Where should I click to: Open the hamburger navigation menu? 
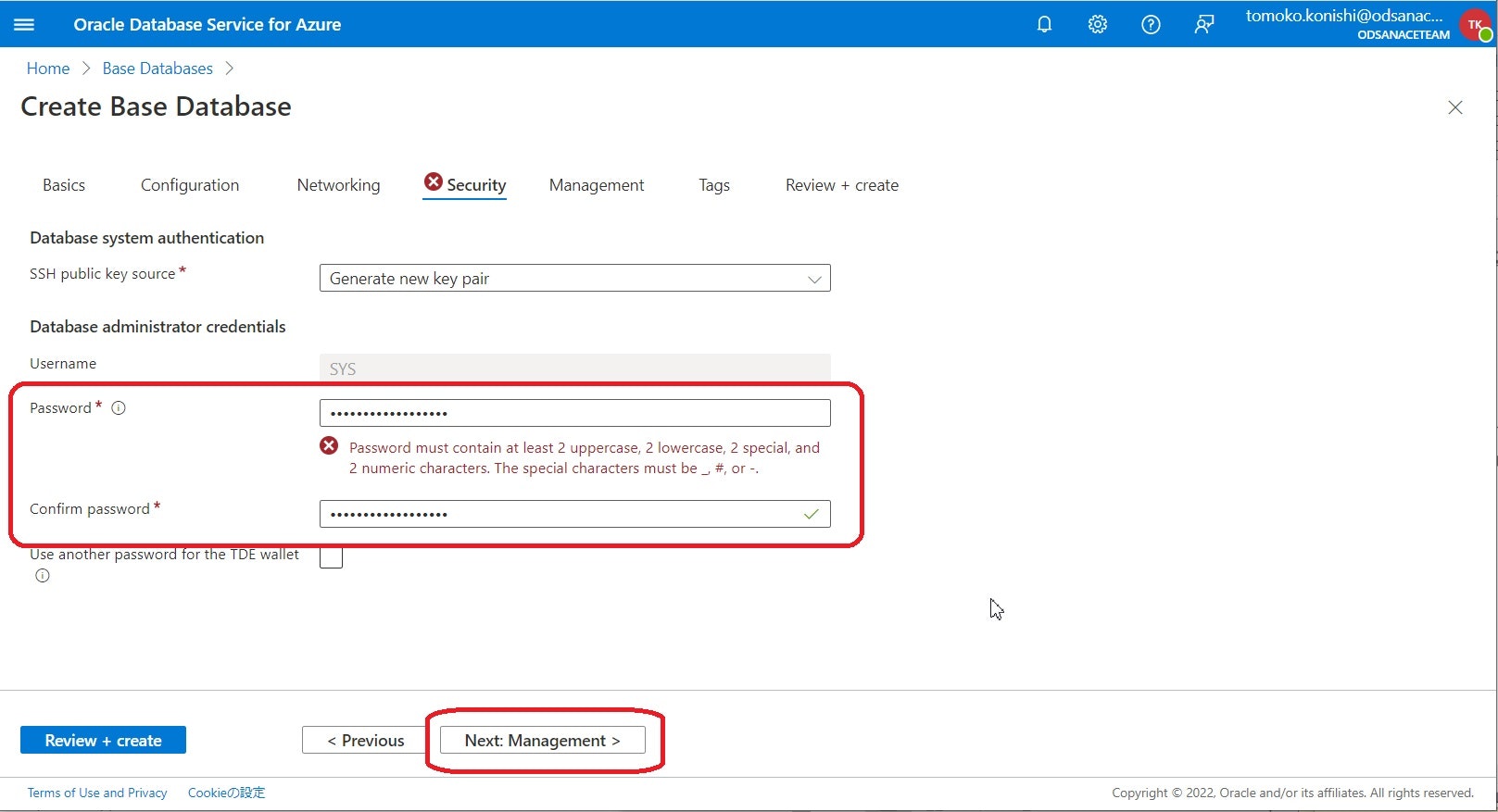click(24, 25)
